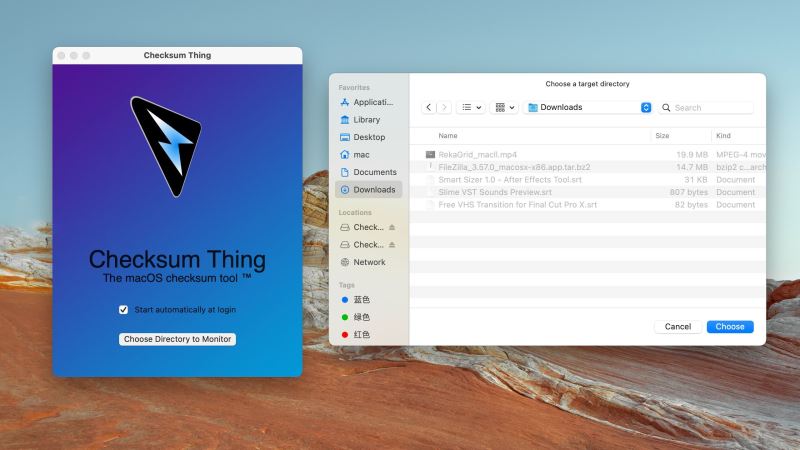800x450 pixels.
Task: Click the Documents page icon
Action: (x=345, y=172)
